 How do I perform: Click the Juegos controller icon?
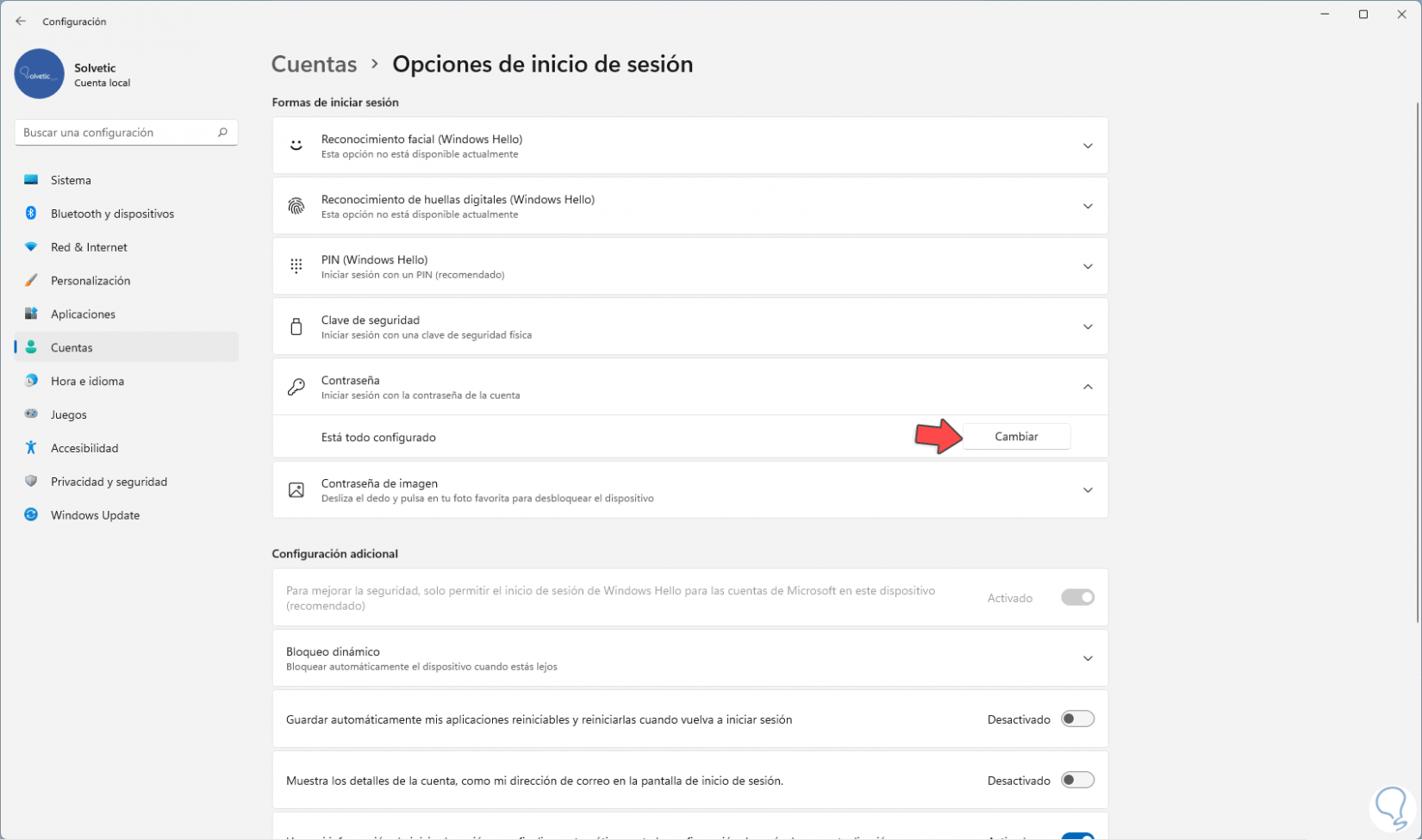point(31,414)
